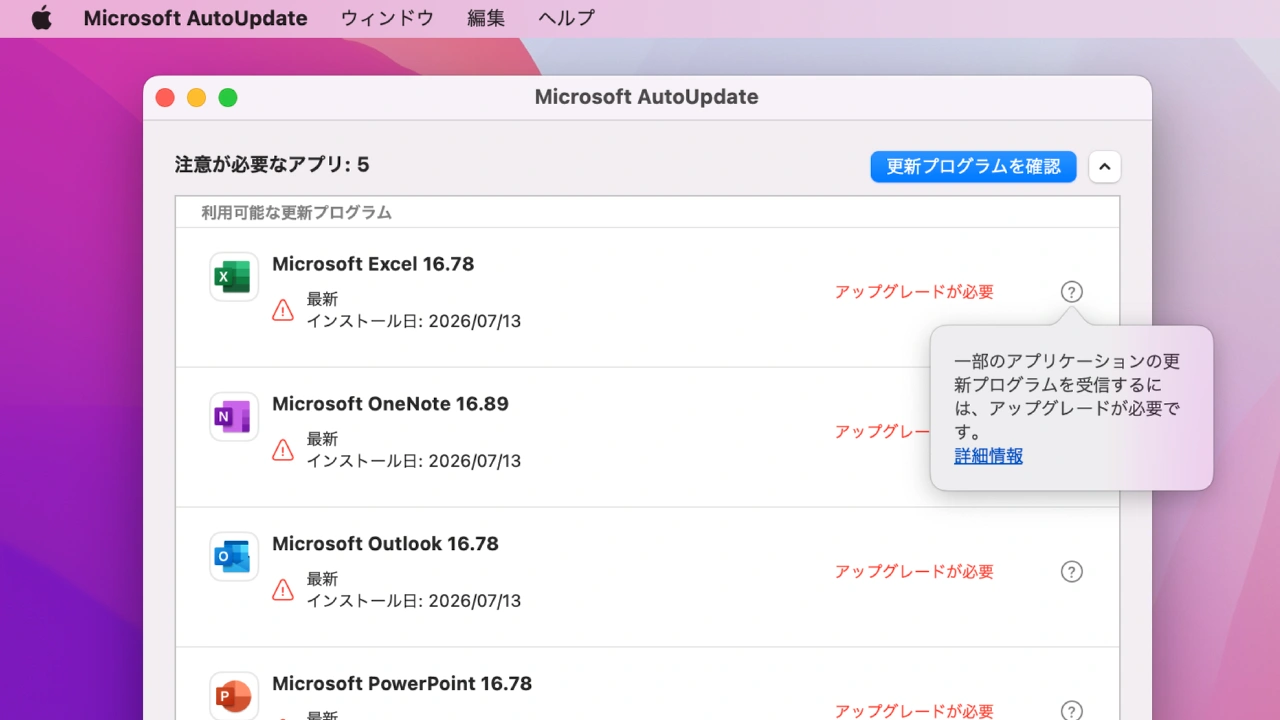Select Microsoft PowerPoint 16.78 title
The height and width of the screenshot is (720, 1280).
[x=402, y=684]
